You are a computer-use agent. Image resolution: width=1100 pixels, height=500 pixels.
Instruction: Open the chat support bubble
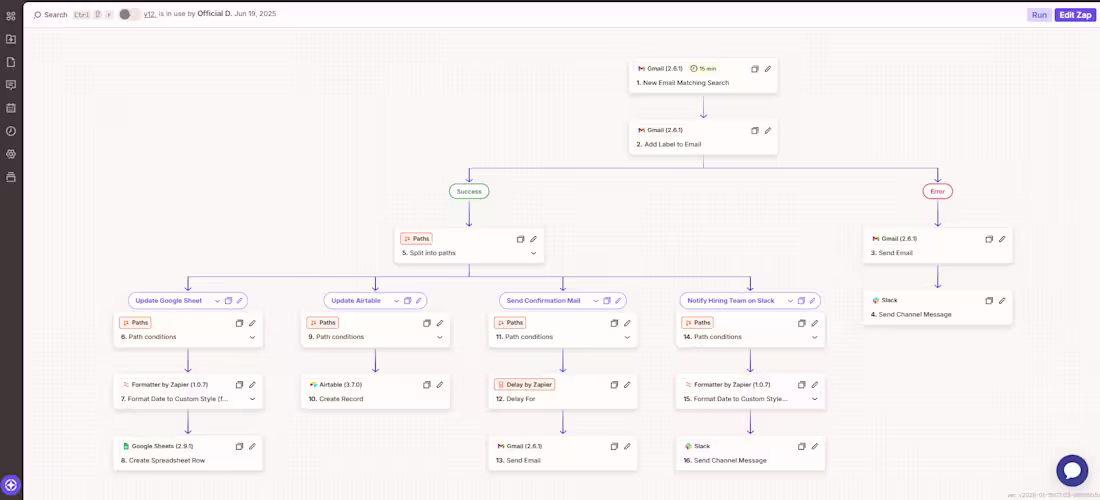coord(1072,471)
